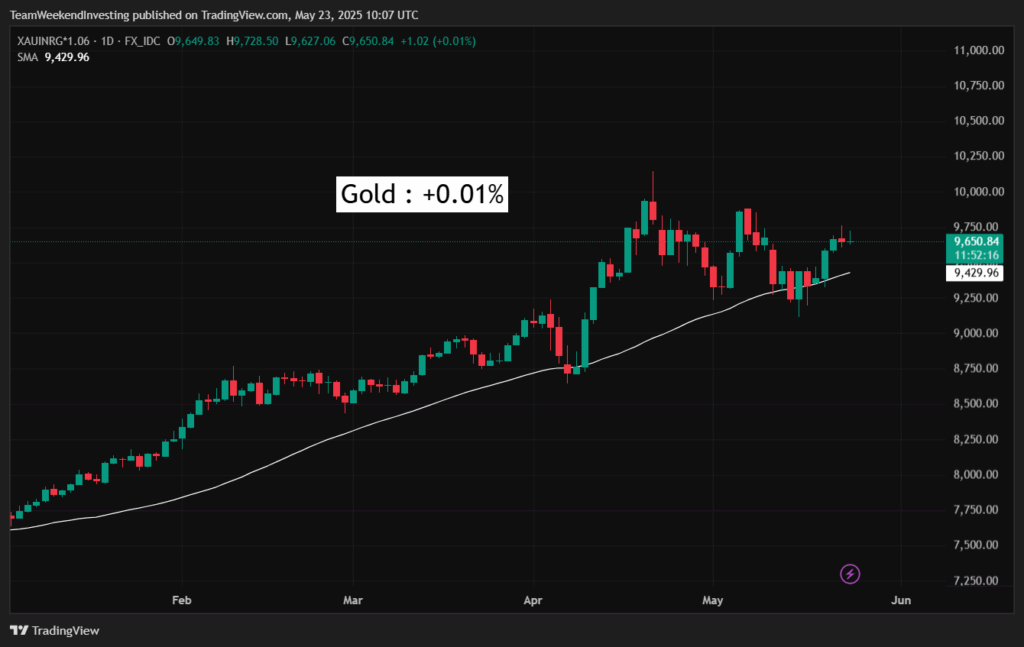Click the SMA legend value 9,429.96

coord(67,57)
